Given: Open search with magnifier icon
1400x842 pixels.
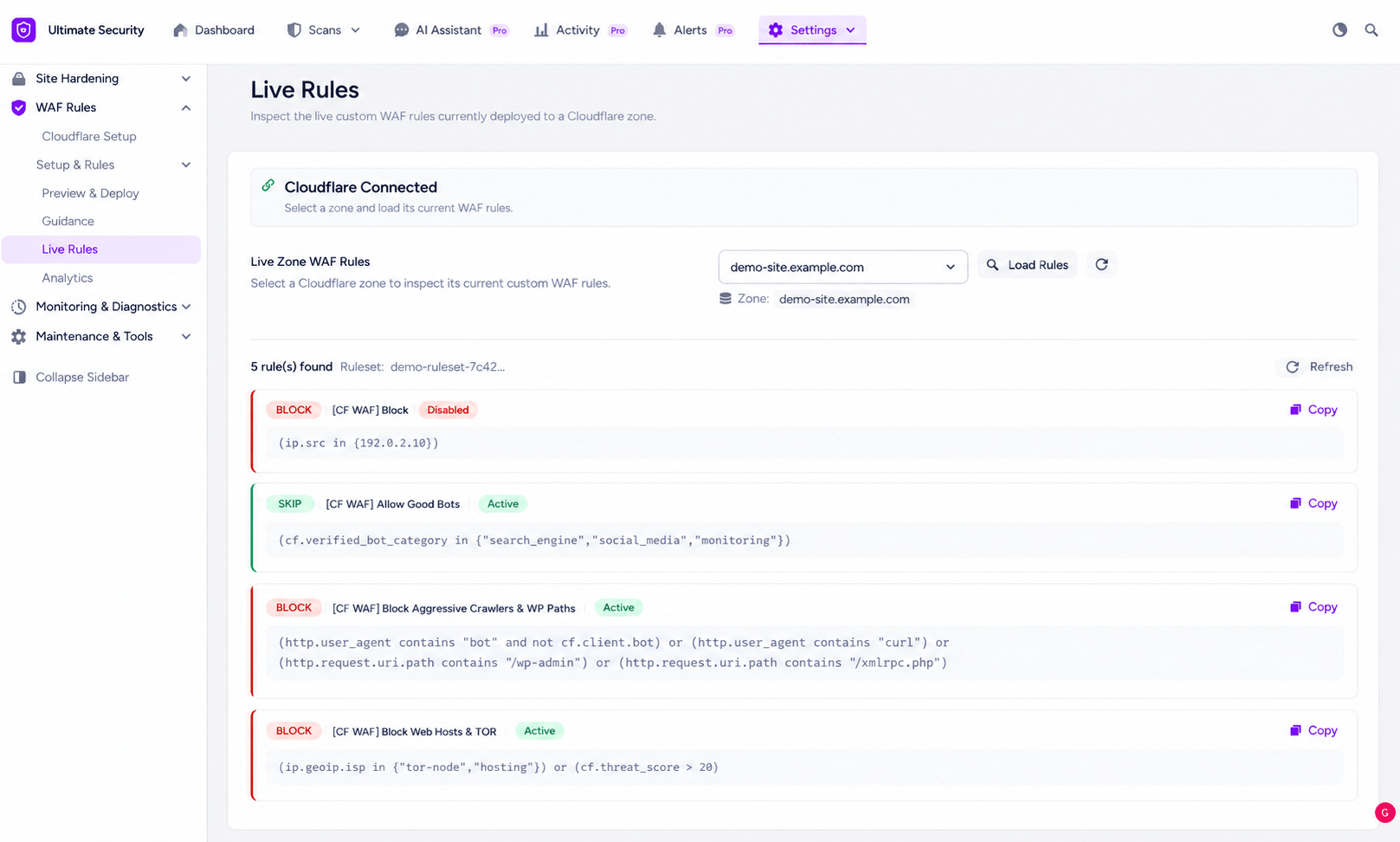Looking at the screenshot, I should [x=1371, y=30].
